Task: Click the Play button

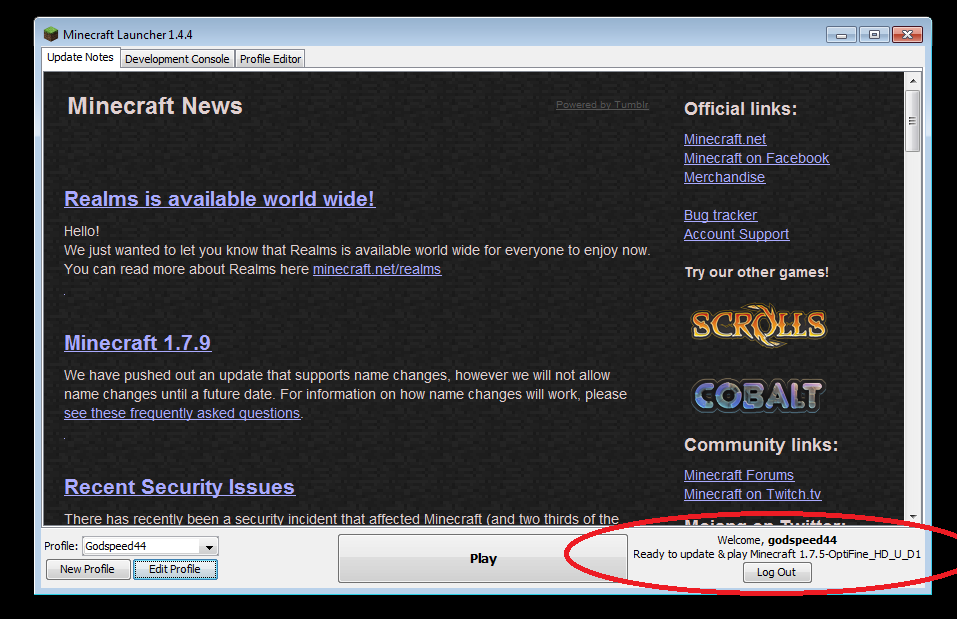Action: pyautogui.click(x=483, y=559)
